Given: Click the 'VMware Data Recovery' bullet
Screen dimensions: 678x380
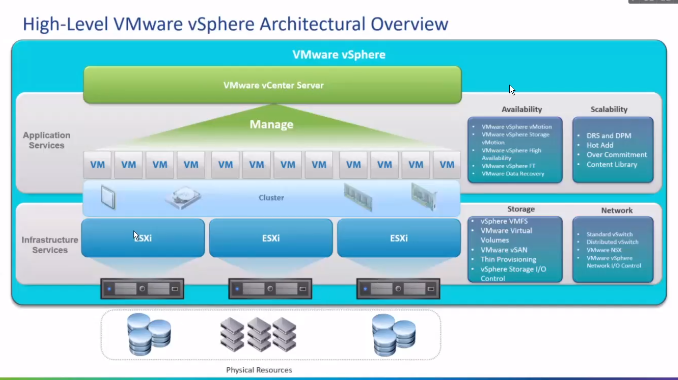Looking at the screenshot, I should pyautogui.click(x=513, y=174).
